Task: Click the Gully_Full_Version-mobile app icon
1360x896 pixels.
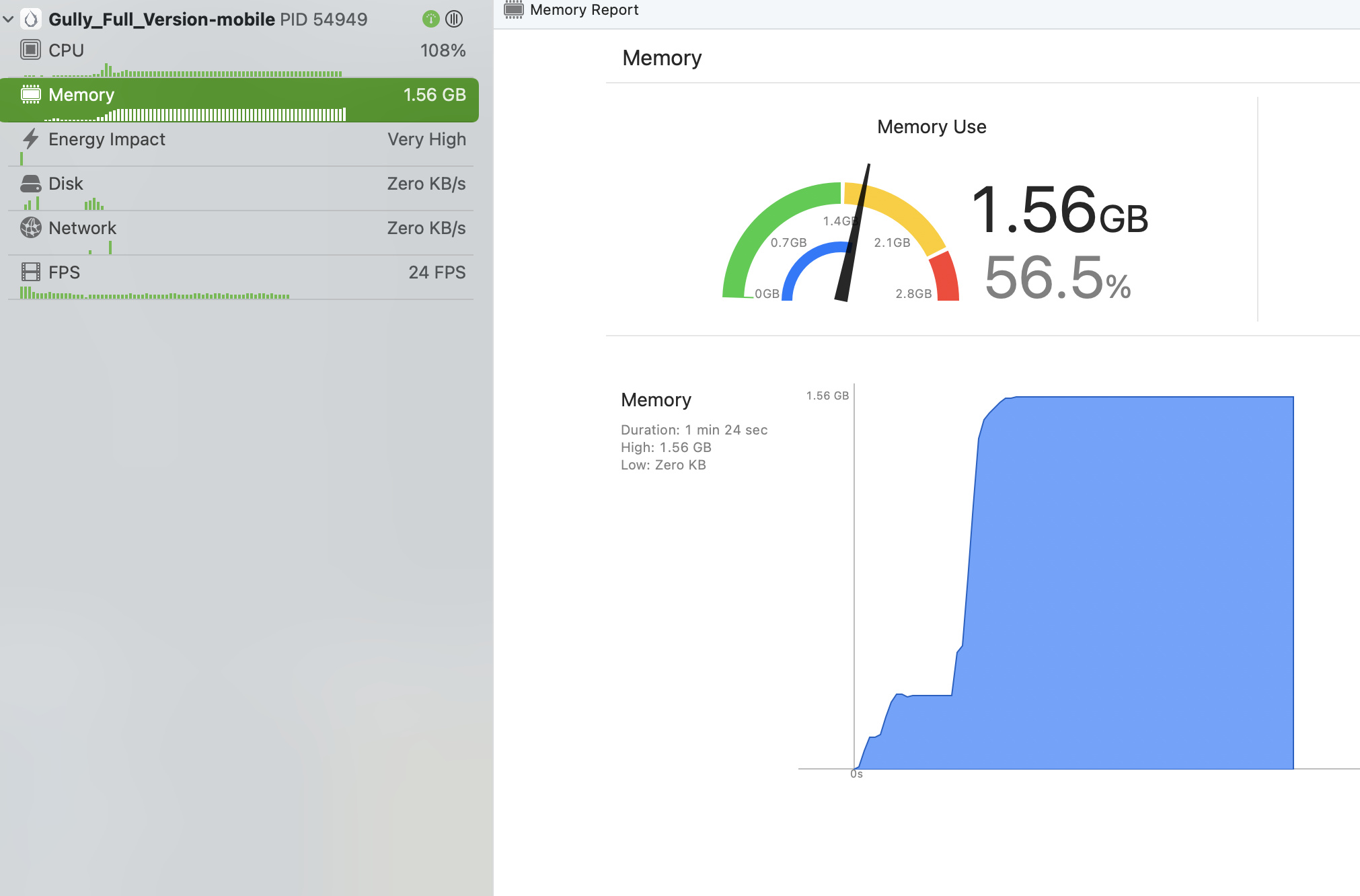Action: (x=31, y=19)
